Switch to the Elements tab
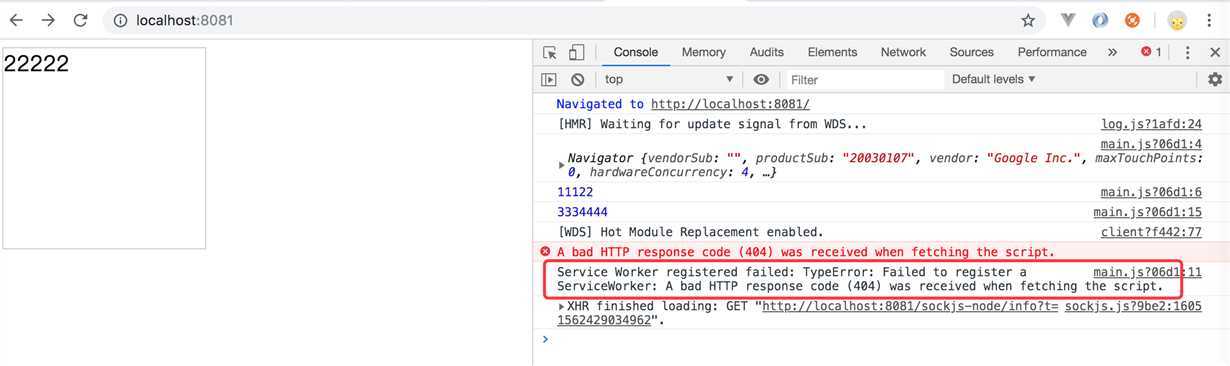Image resolution: width=1230 pixels, height=366 pixels. [x=832, y=52]
